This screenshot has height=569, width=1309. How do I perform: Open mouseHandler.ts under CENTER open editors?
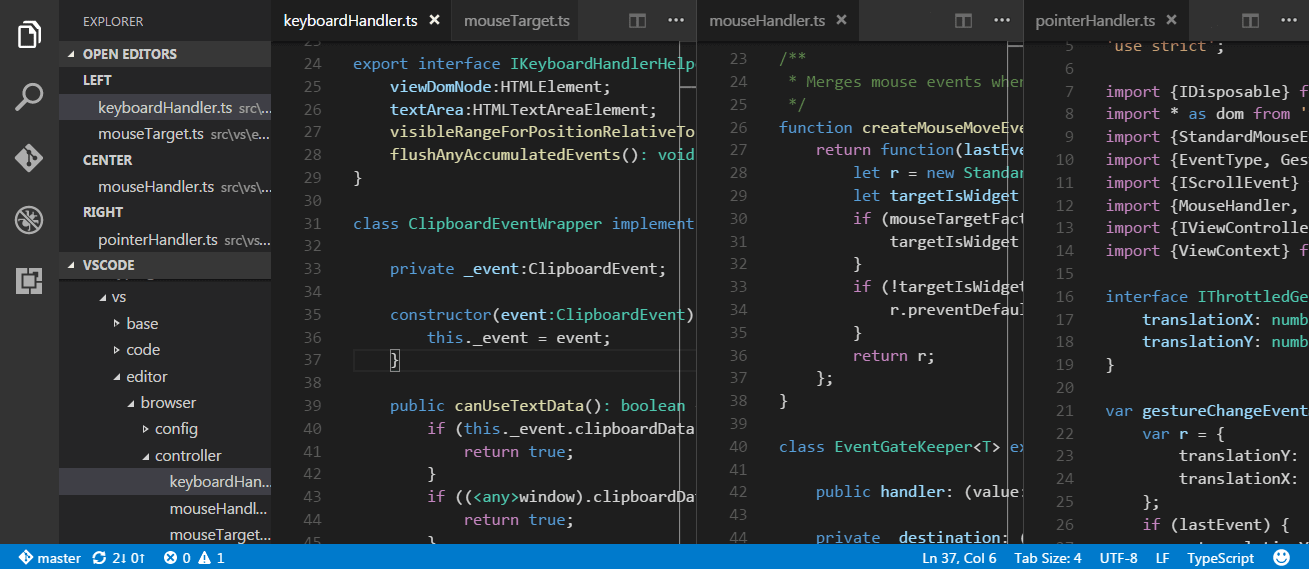point(165,187)
